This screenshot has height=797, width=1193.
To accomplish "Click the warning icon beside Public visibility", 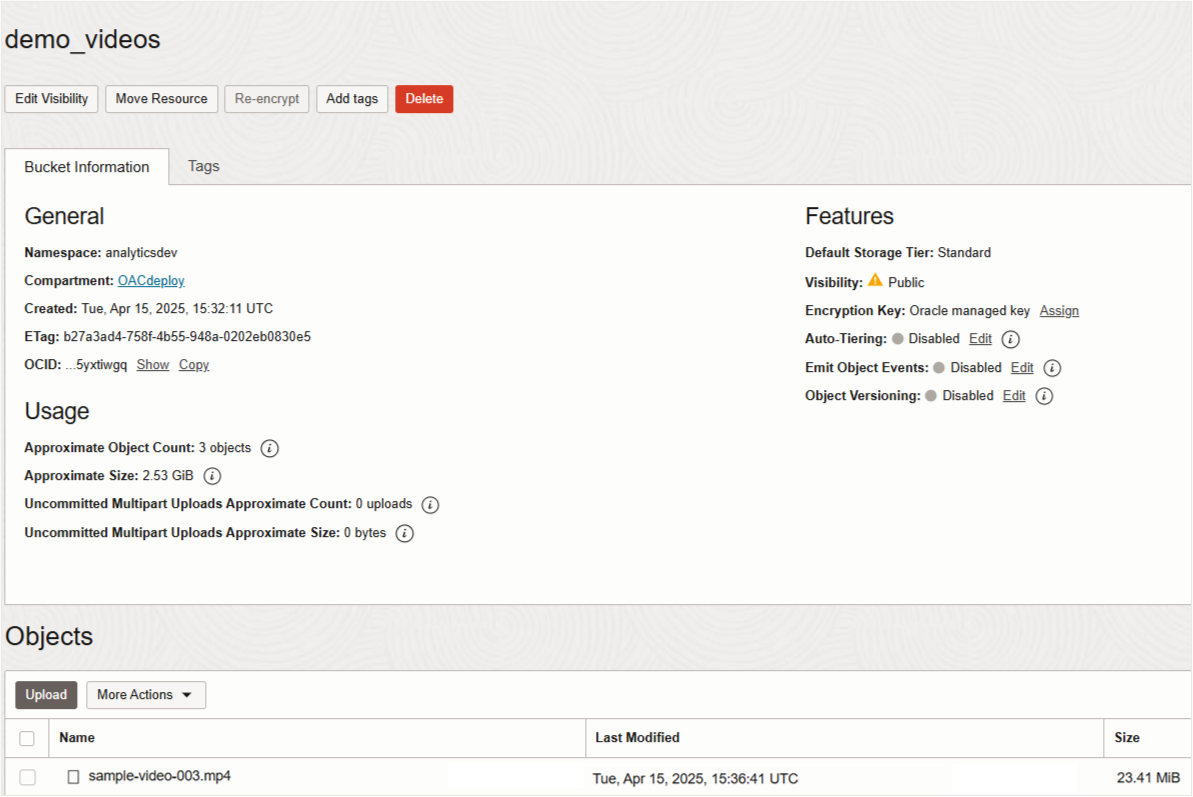I will (x=875, y=282).
